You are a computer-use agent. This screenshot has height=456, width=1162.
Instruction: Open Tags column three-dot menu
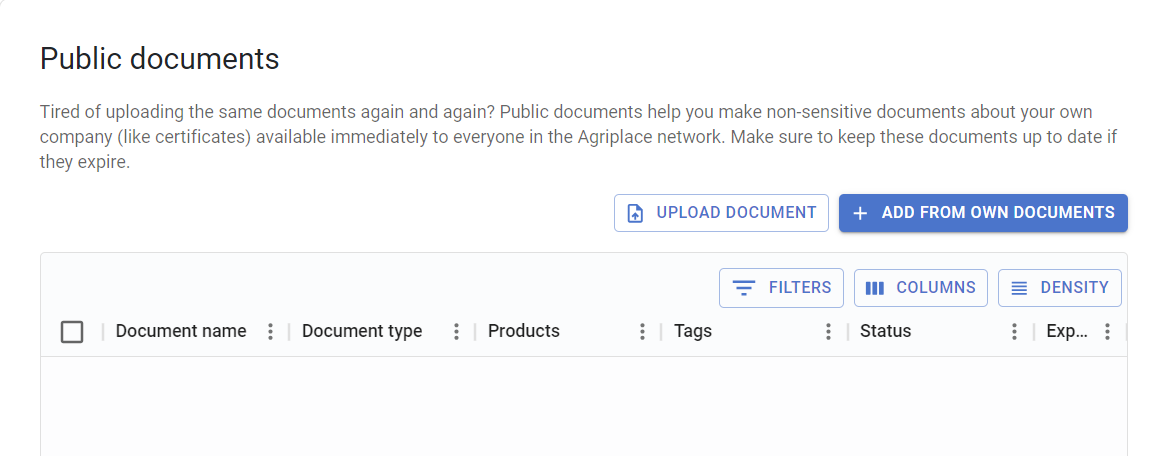[x=829, y=331]
